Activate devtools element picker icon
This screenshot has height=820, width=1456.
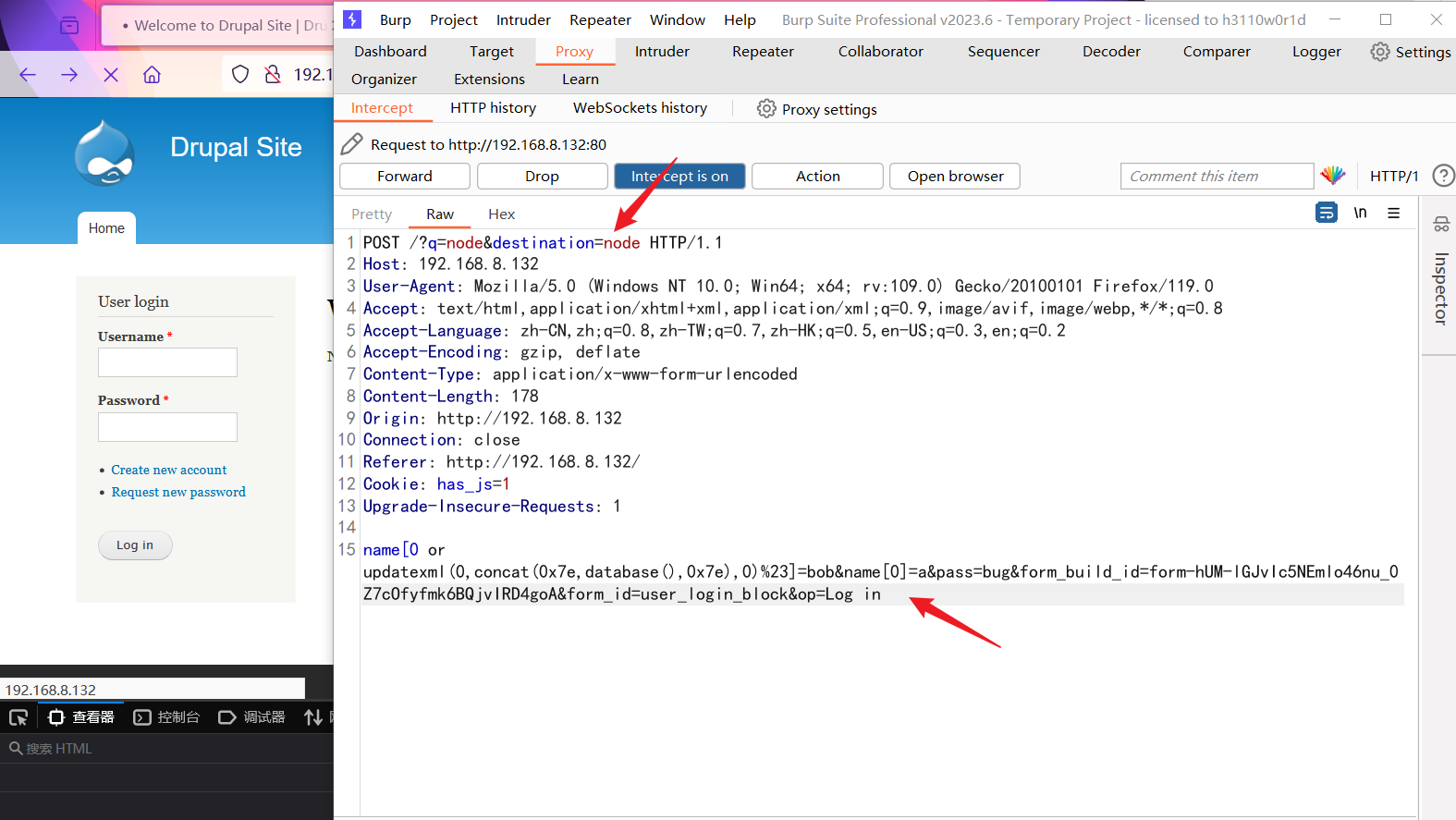coord(18,717)
